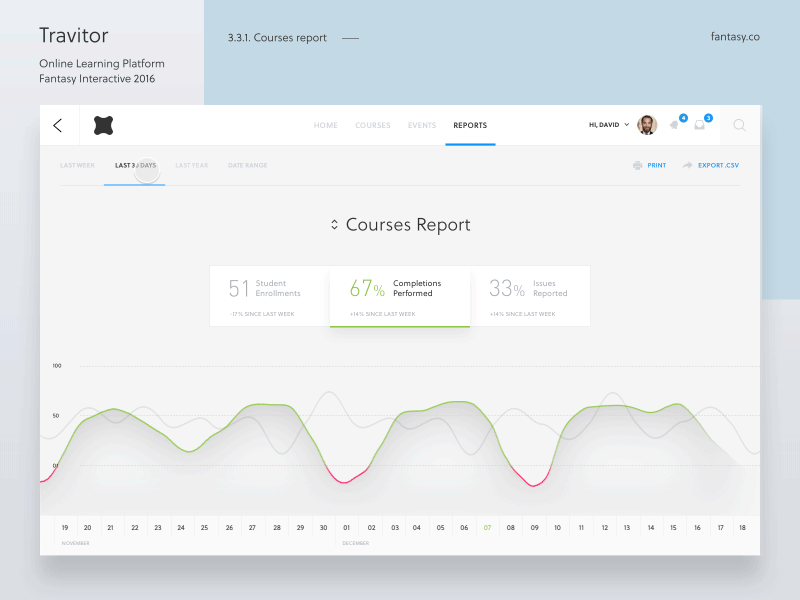Select the Student Enrollments metric card
Image resolution: width=800 pixels, height=600 pixels.
point(269,295)
